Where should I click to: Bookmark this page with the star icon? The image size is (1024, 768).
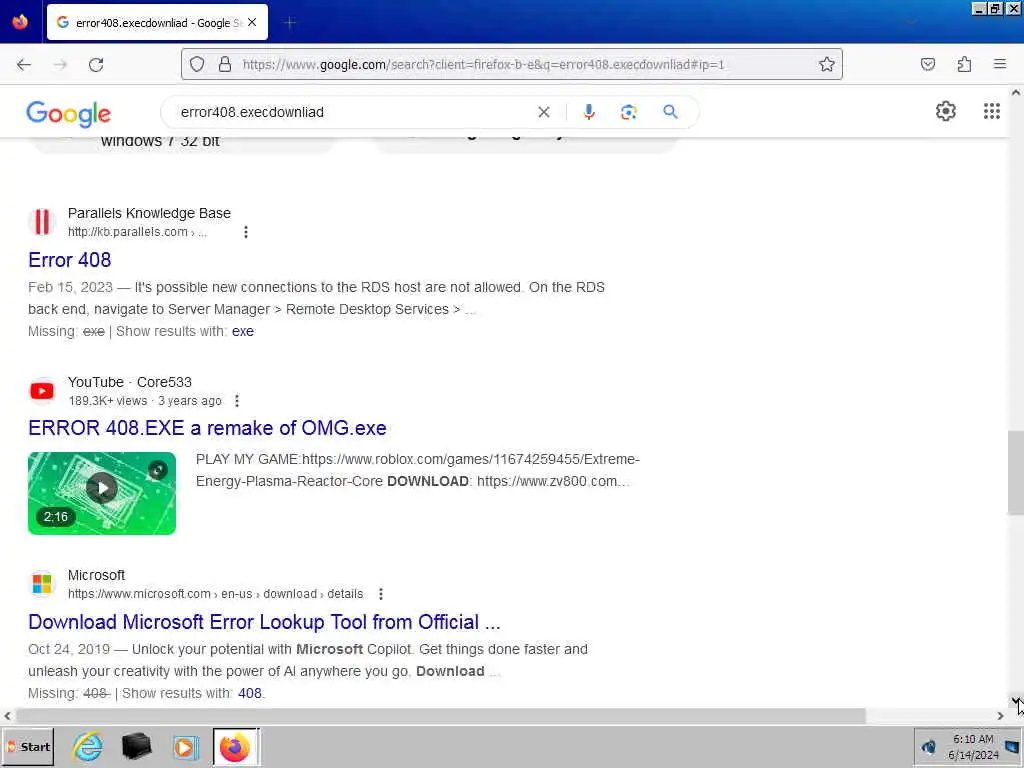(x=827, y=64)
